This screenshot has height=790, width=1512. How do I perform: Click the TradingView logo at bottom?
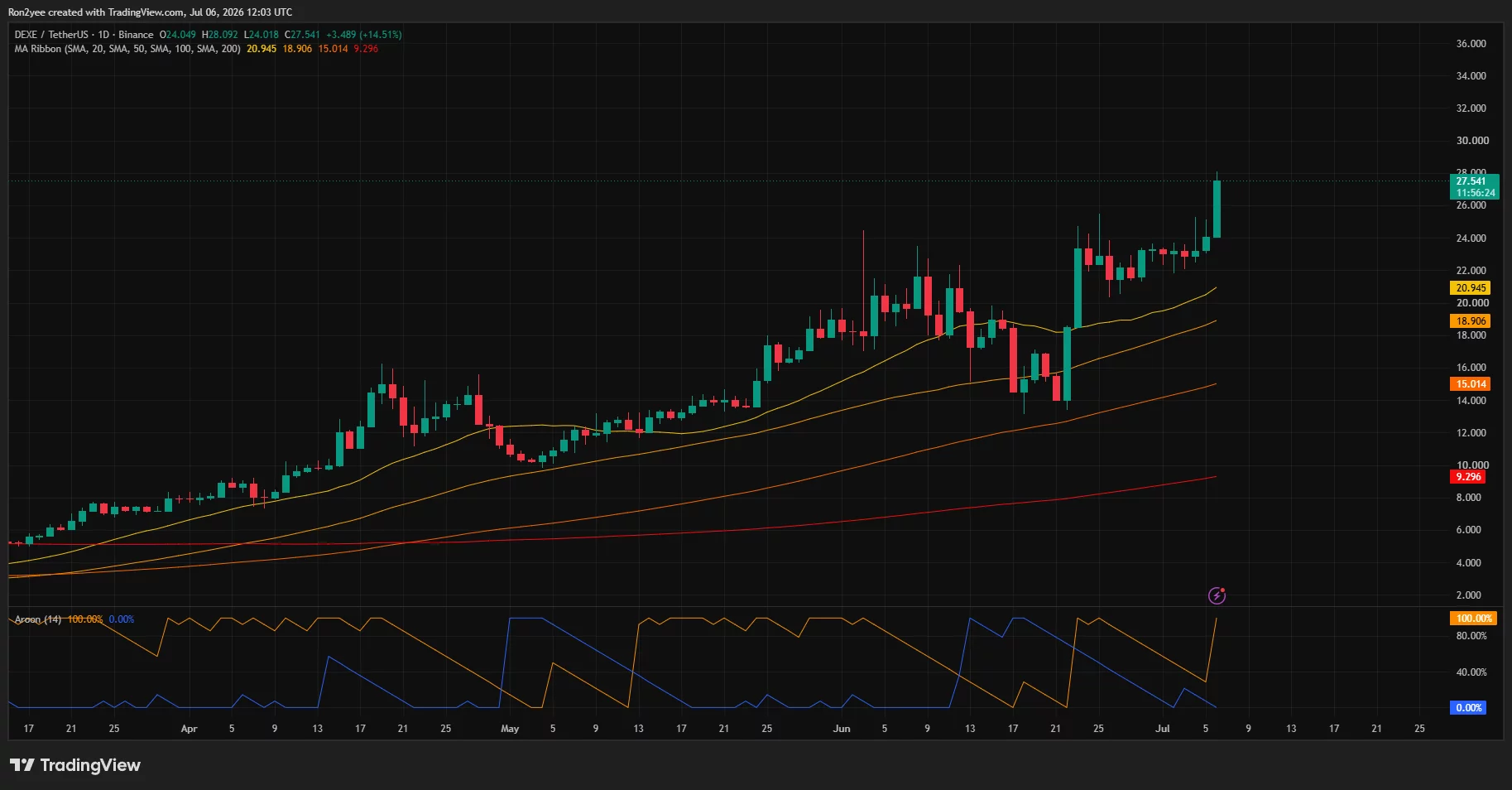click(x=75, y=765)
